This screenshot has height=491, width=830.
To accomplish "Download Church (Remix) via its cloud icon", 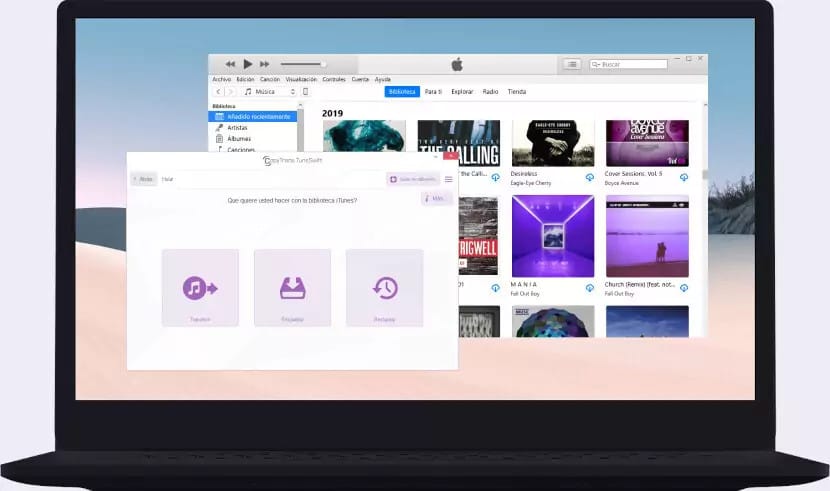I will click(684, 288).
